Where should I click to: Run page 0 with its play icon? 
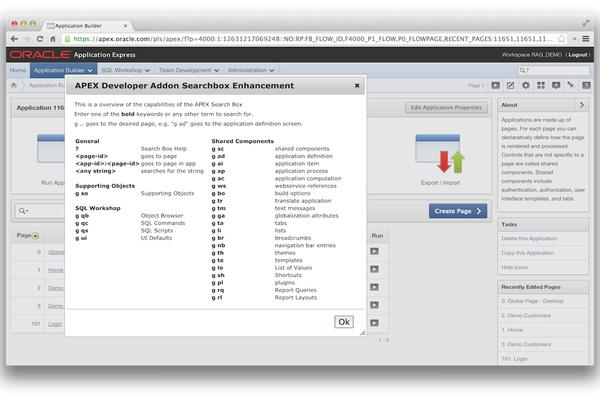(x=374, y=251)
